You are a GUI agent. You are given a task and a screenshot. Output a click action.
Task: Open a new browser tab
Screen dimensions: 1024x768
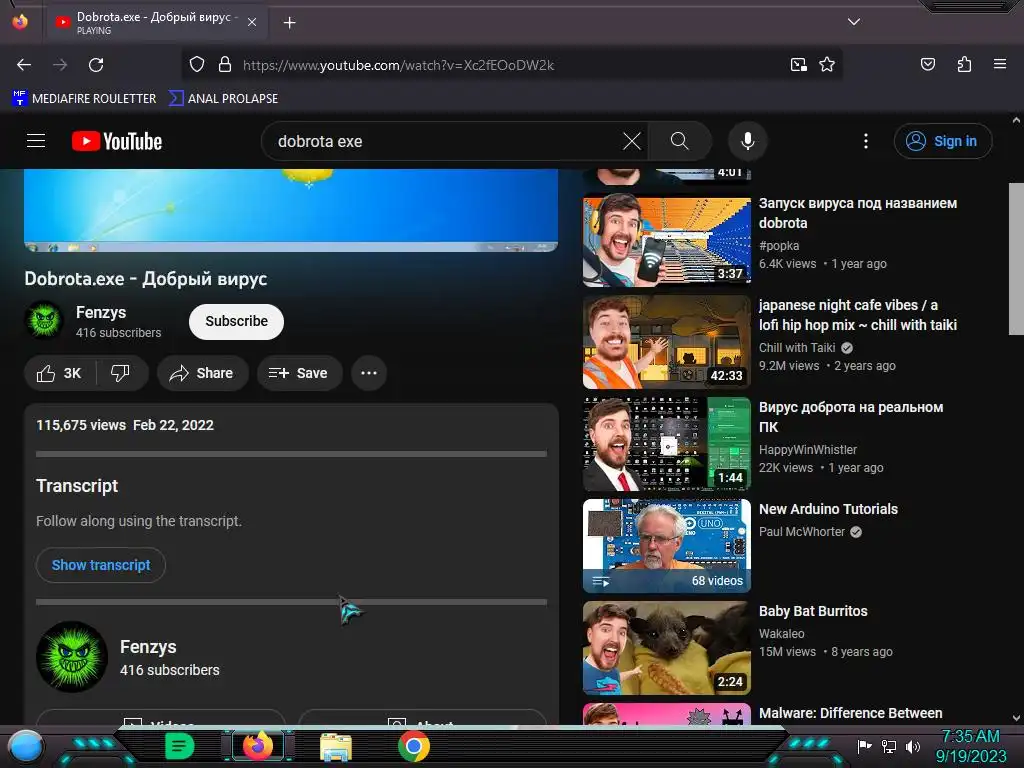coord(289,23)
